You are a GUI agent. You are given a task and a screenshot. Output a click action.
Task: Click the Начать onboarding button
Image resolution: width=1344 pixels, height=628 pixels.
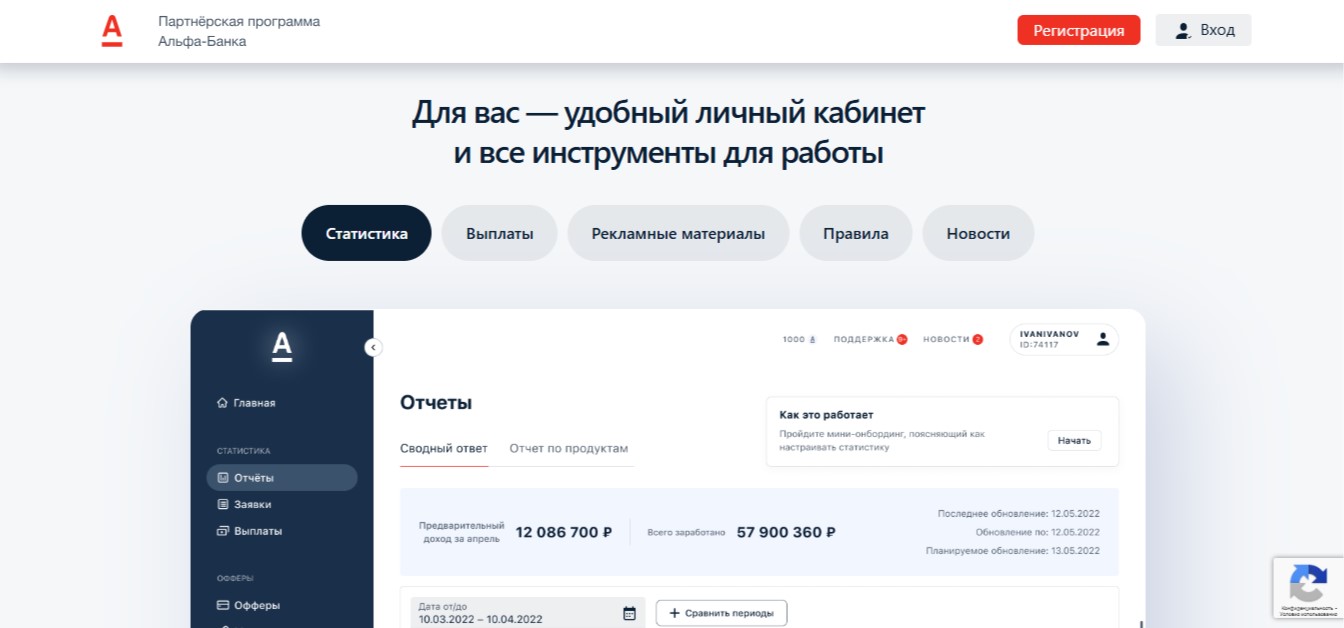point(1073,440)
